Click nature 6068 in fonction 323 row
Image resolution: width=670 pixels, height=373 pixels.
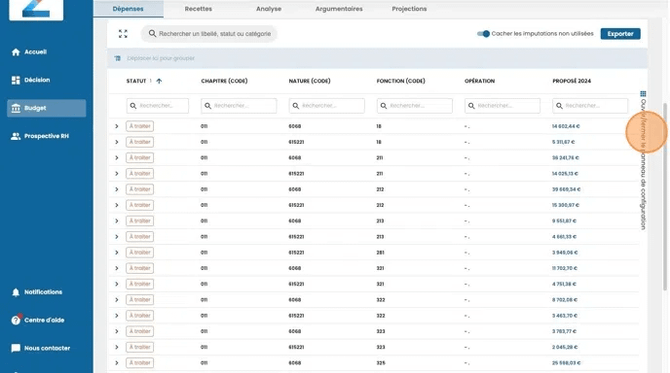(295, 332)
